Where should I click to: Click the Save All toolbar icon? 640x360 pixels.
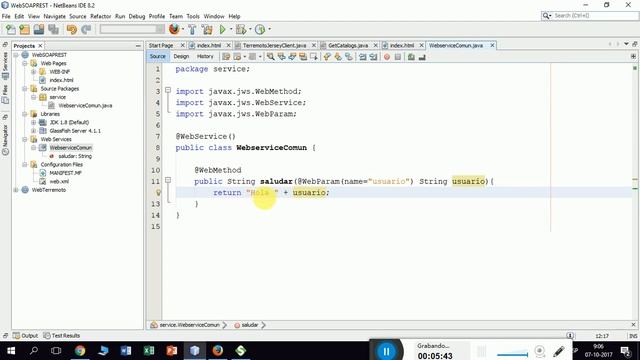53,29
